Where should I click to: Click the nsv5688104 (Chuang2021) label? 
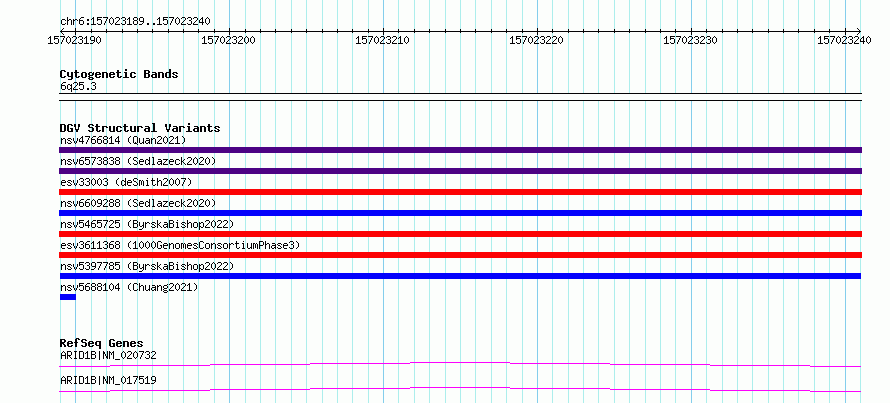[x=129, y=287]
